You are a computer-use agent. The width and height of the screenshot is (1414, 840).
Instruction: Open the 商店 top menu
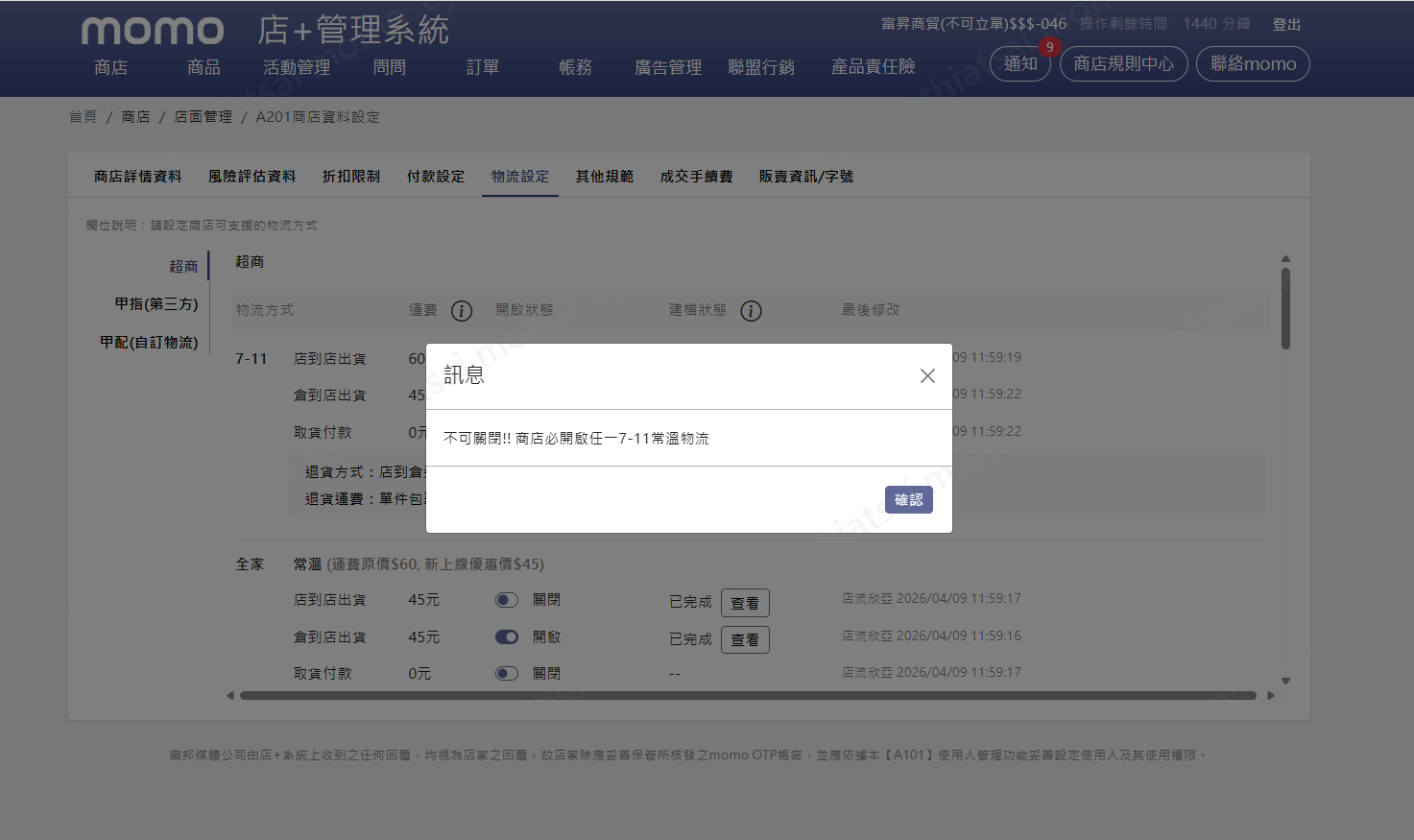pos(110,67)
